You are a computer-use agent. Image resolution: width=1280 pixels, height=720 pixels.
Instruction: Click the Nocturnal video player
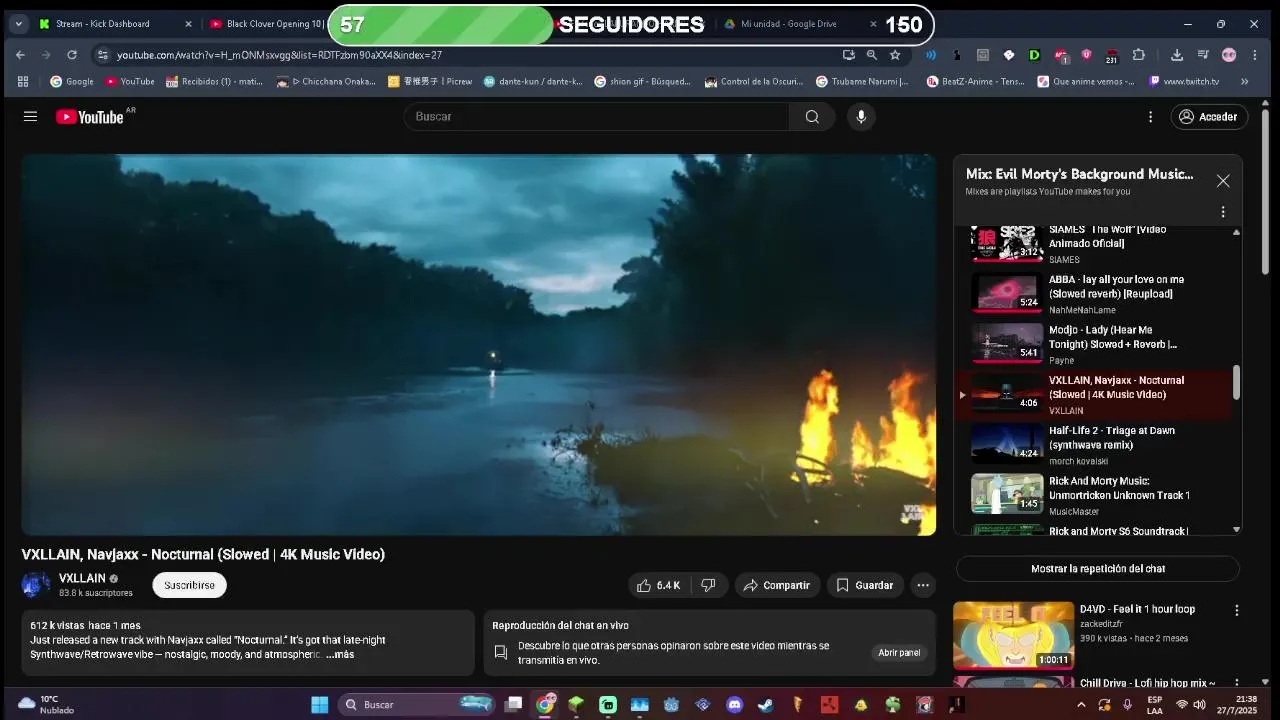(479, 344)
